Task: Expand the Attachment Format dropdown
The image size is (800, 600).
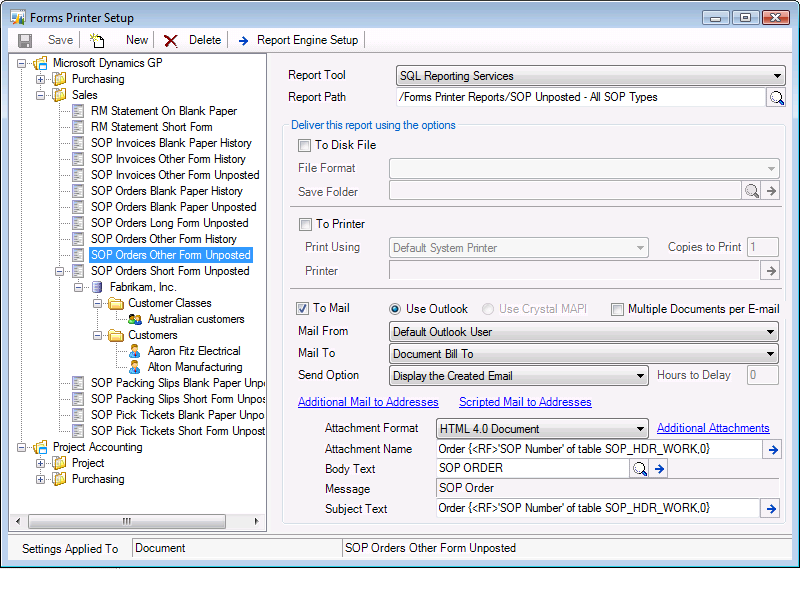Action: pos(640,429)
